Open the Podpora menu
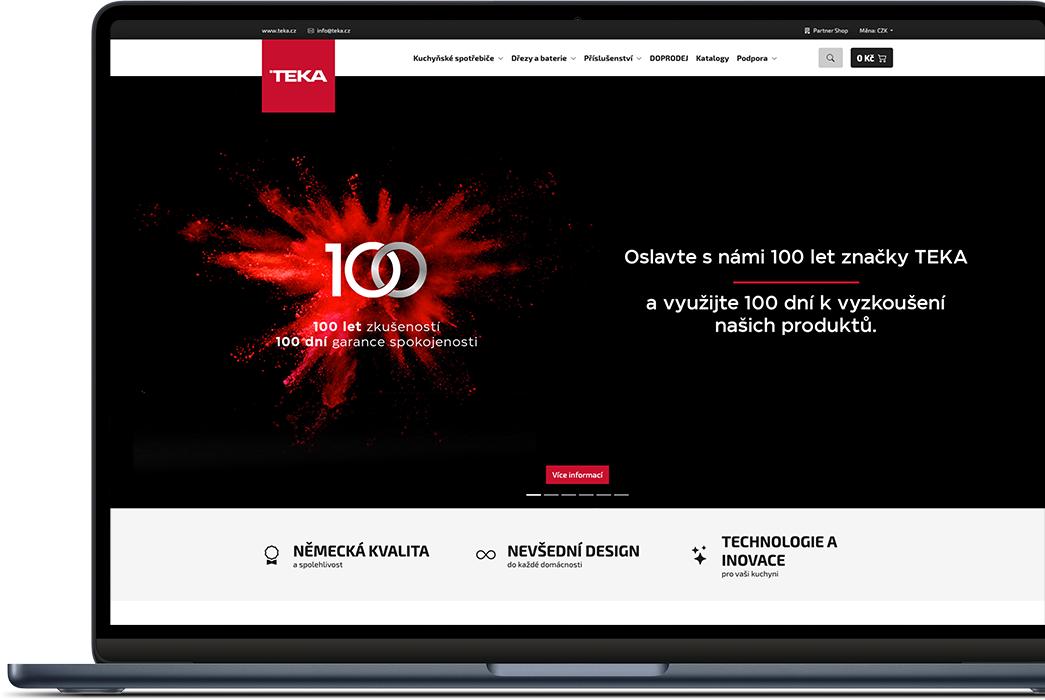Viewport: 1045px width, 700px height. 753,57
